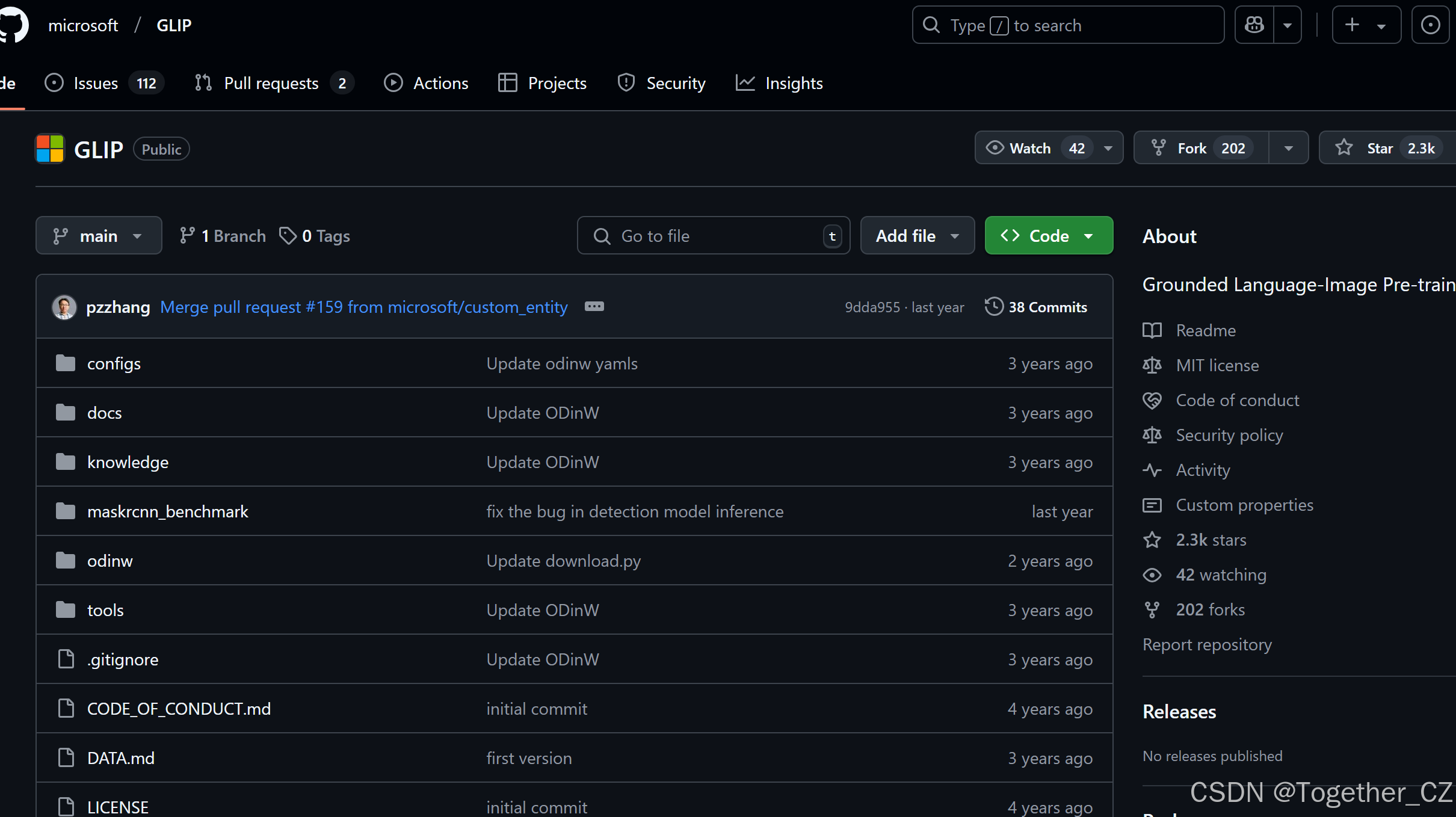The image size is (1456, 817).
Task: Click the GitHub Octocat logo
Action: tap(13, 25)
